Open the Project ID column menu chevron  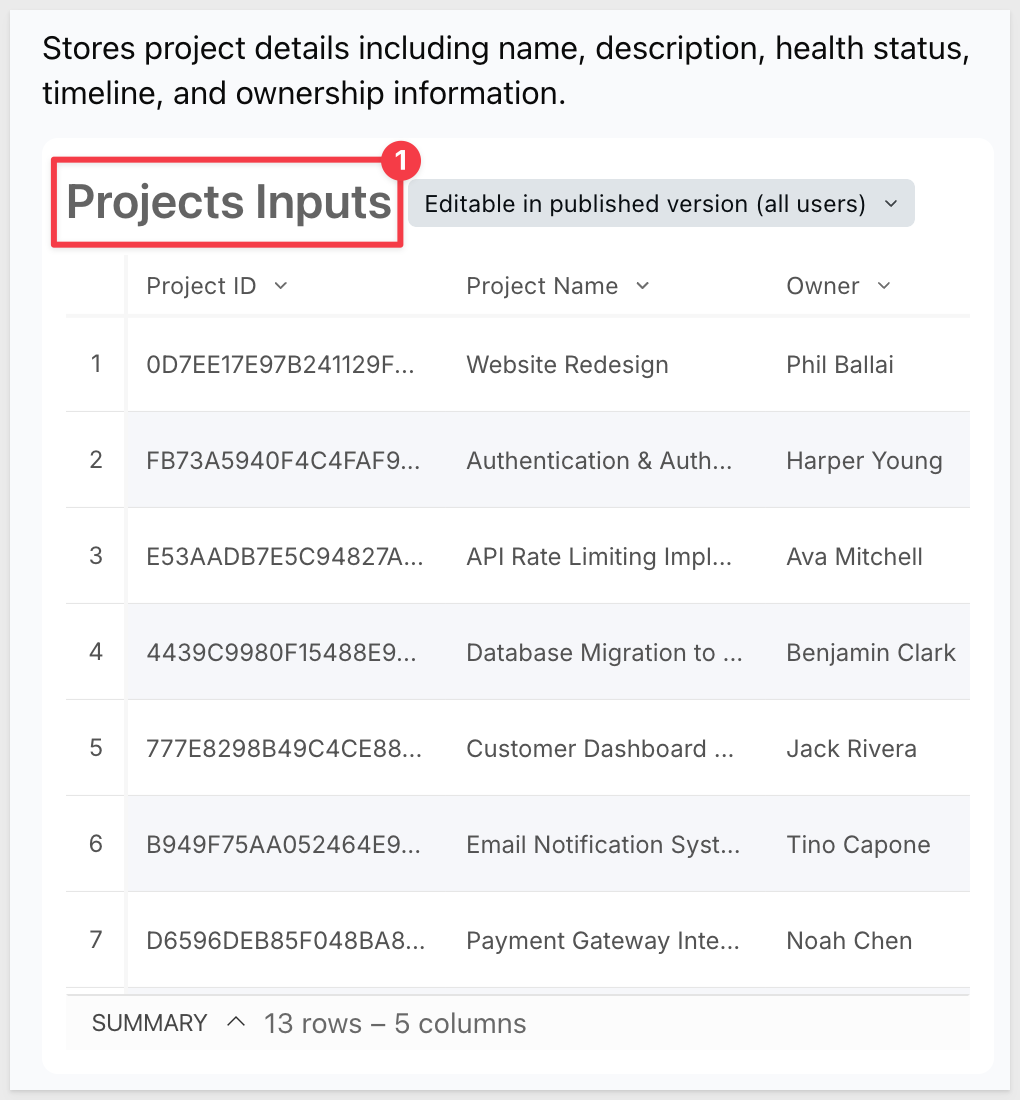click(281, 286)
